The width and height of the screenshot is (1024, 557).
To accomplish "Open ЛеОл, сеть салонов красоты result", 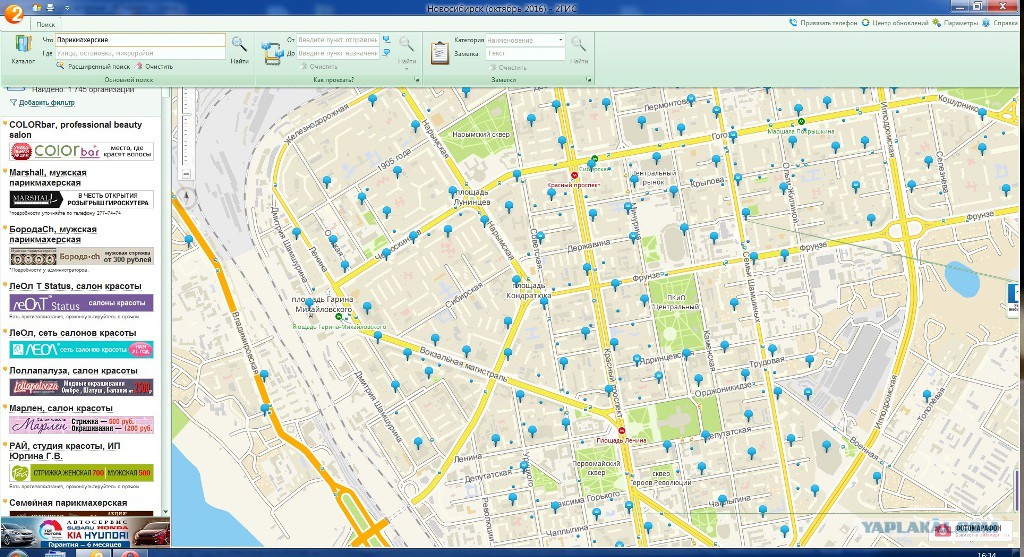I will point(72,333).
